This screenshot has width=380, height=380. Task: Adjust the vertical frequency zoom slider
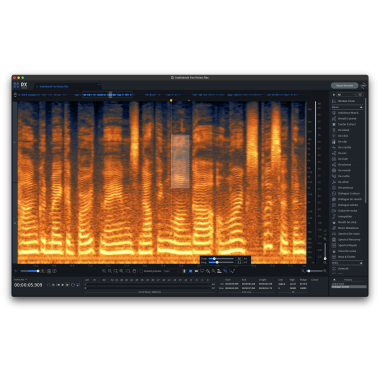click(x=325, y=251)
